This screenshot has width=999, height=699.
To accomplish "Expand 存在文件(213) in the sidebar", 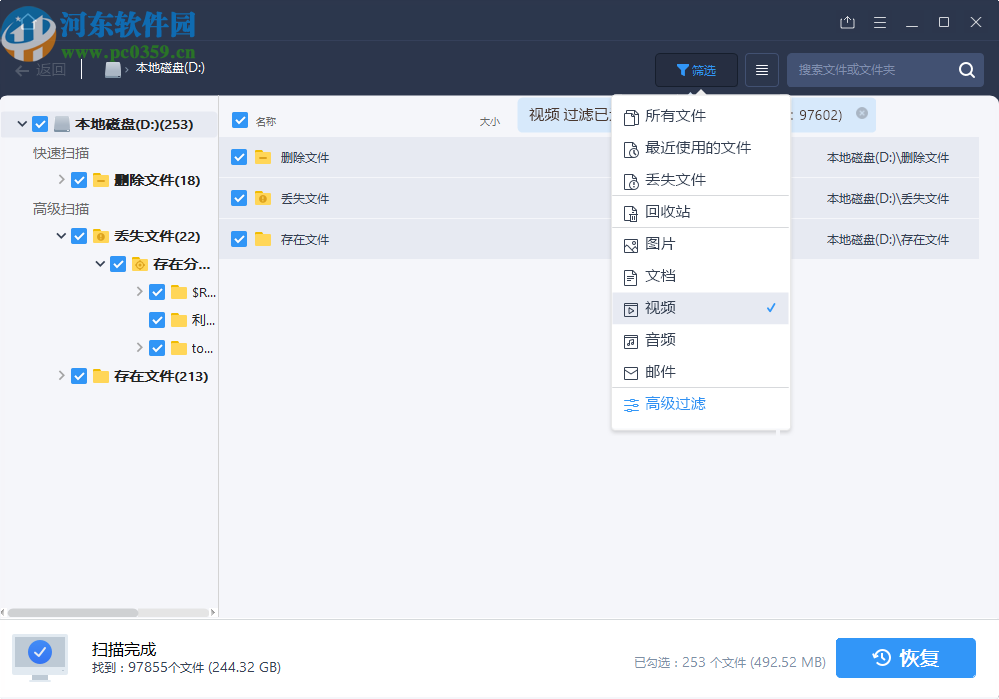I will tap(61, 375).
